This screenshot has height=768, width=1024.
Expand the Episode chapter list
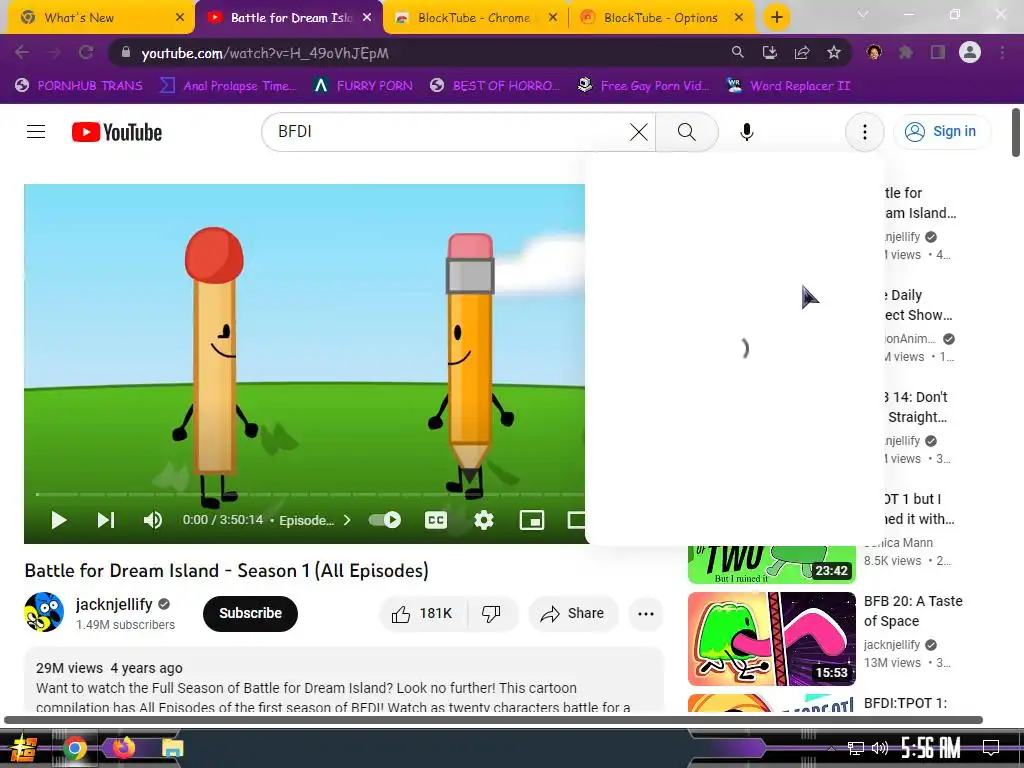(x=315, y=520)
